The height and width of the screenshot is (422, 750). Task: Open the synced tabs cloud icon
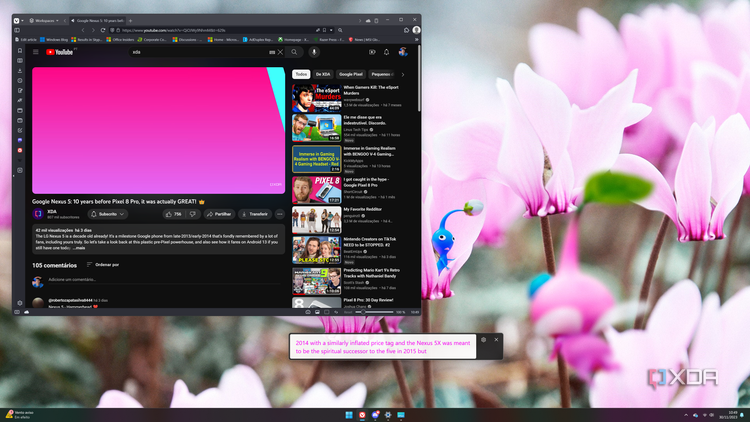pos(368,21)
